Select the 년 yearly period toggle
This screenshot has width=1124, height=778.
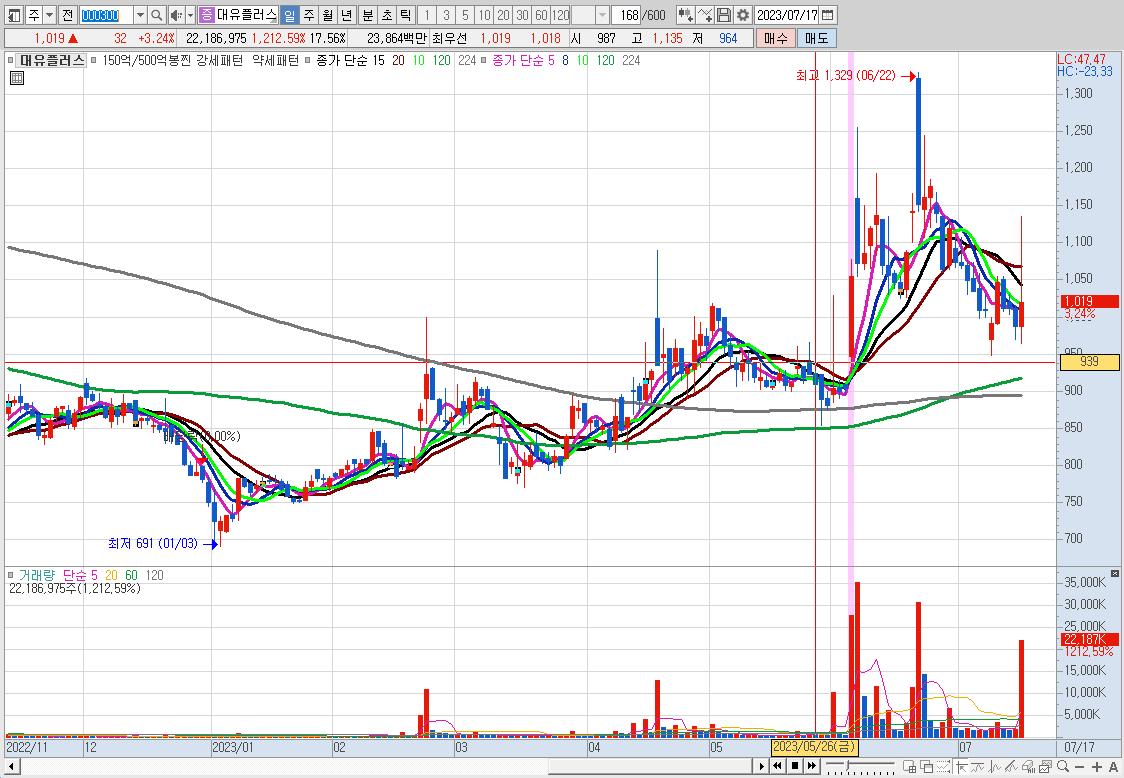coord(346,14)
